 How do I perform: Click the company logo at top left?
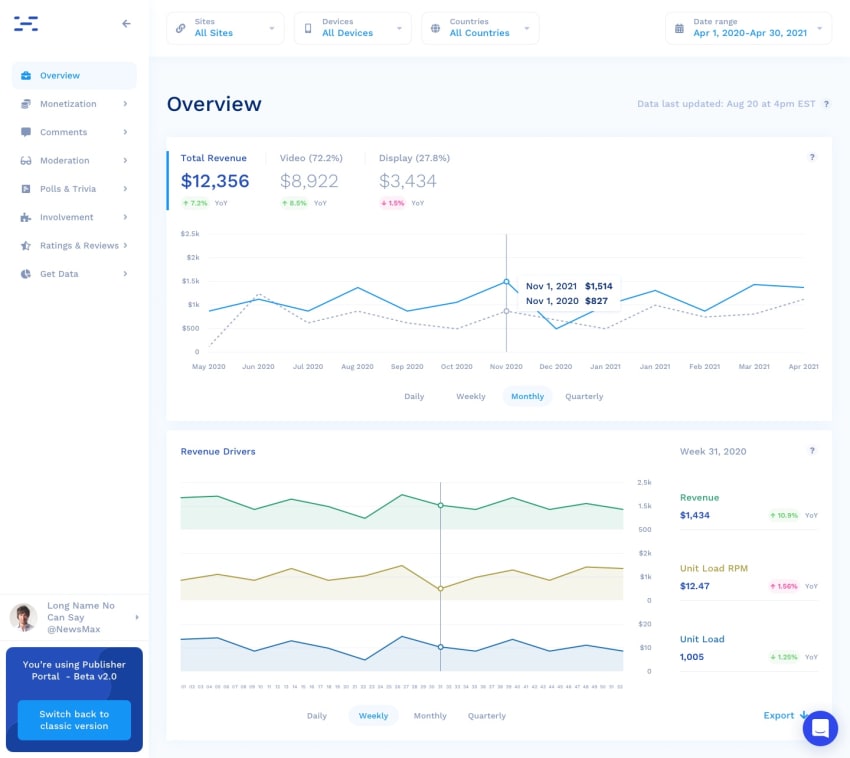(x=26, y=24)
